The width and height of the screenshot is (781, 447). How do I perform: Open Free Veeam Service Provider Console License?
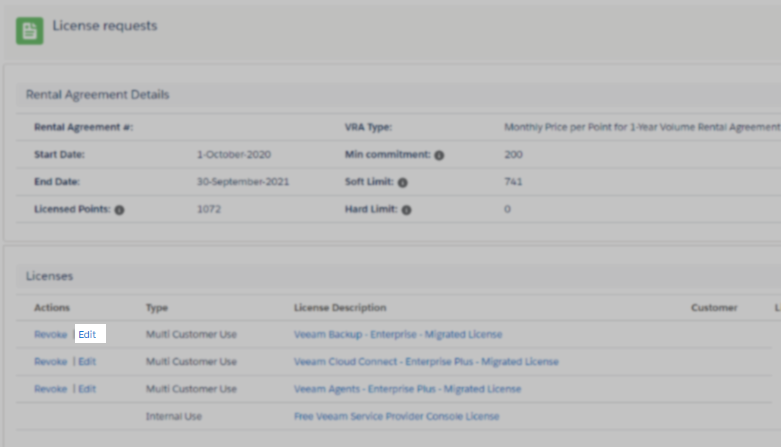(396, 417)
